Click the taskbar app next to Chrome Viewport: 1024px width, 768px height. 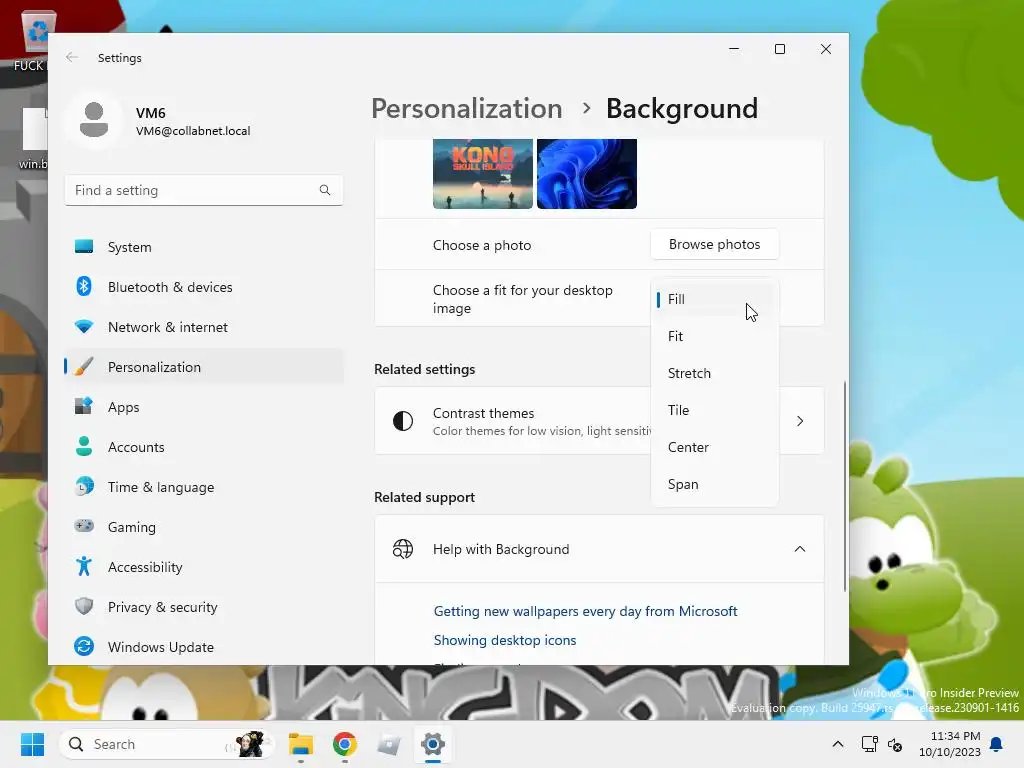(x=389, y=744)
